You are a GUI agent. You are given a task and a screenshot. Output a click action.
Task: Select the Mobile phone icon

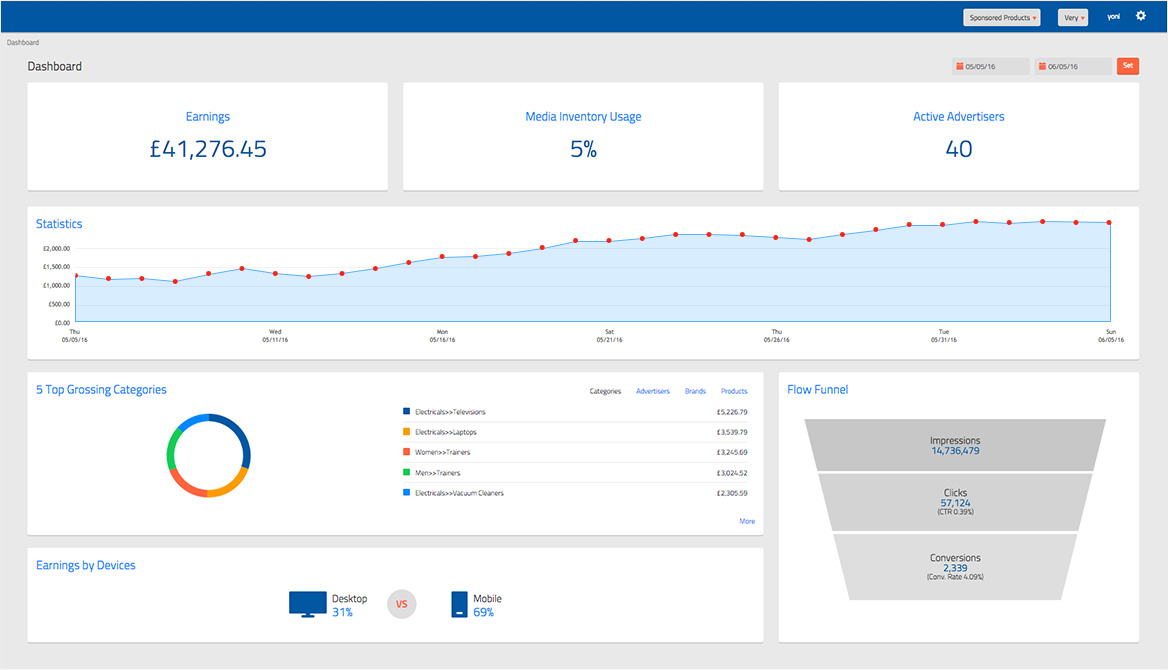tap(460, 604)
